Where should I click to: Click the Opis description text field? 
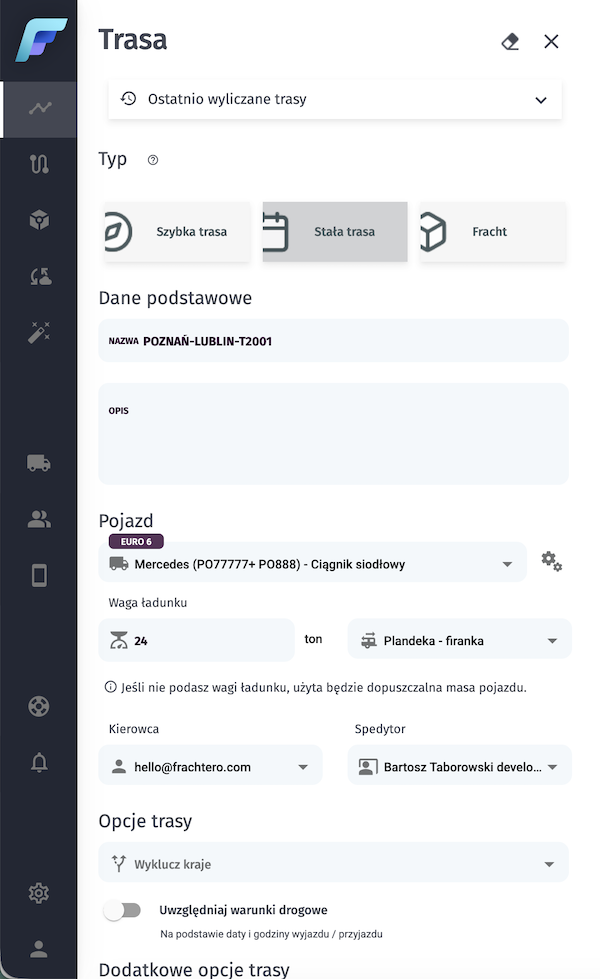tap(333, 440)
